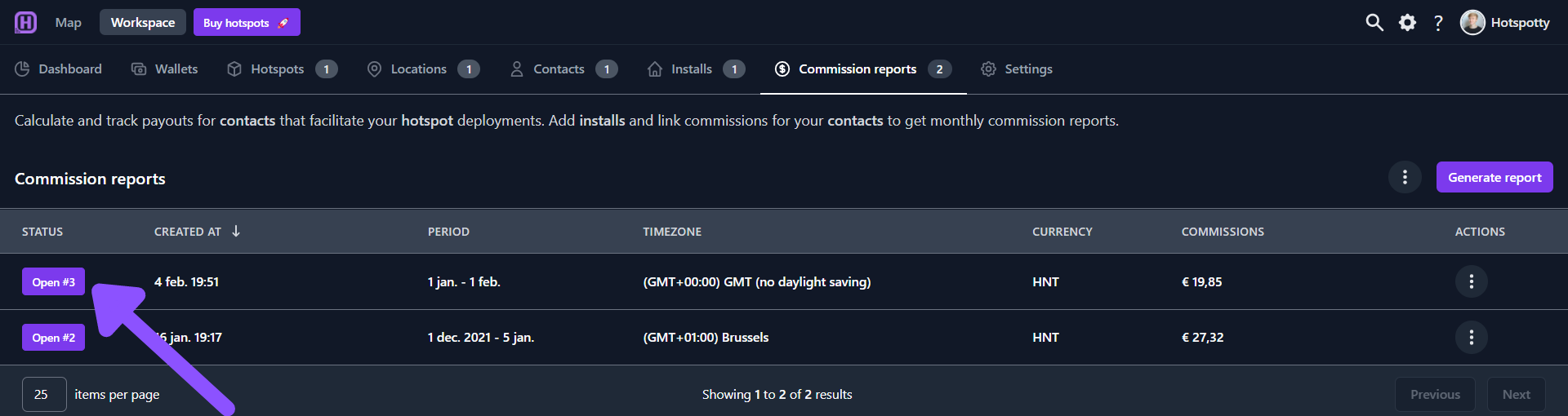Screen dimensions: 1568x416
Task: Open the search magnifier icon
Action: coord(1374,23)
